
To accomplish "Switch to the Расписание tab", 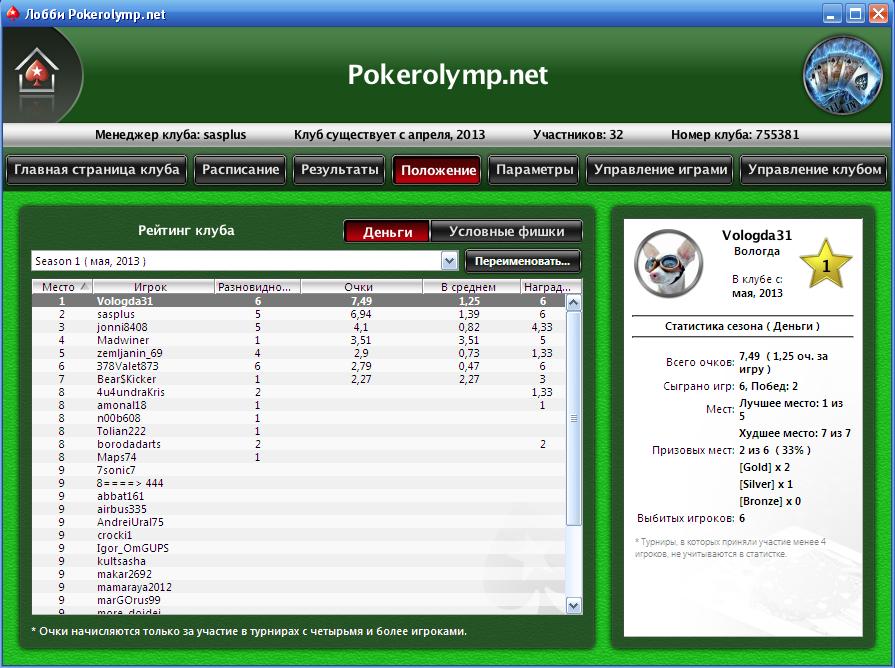I will coord(240,170).
